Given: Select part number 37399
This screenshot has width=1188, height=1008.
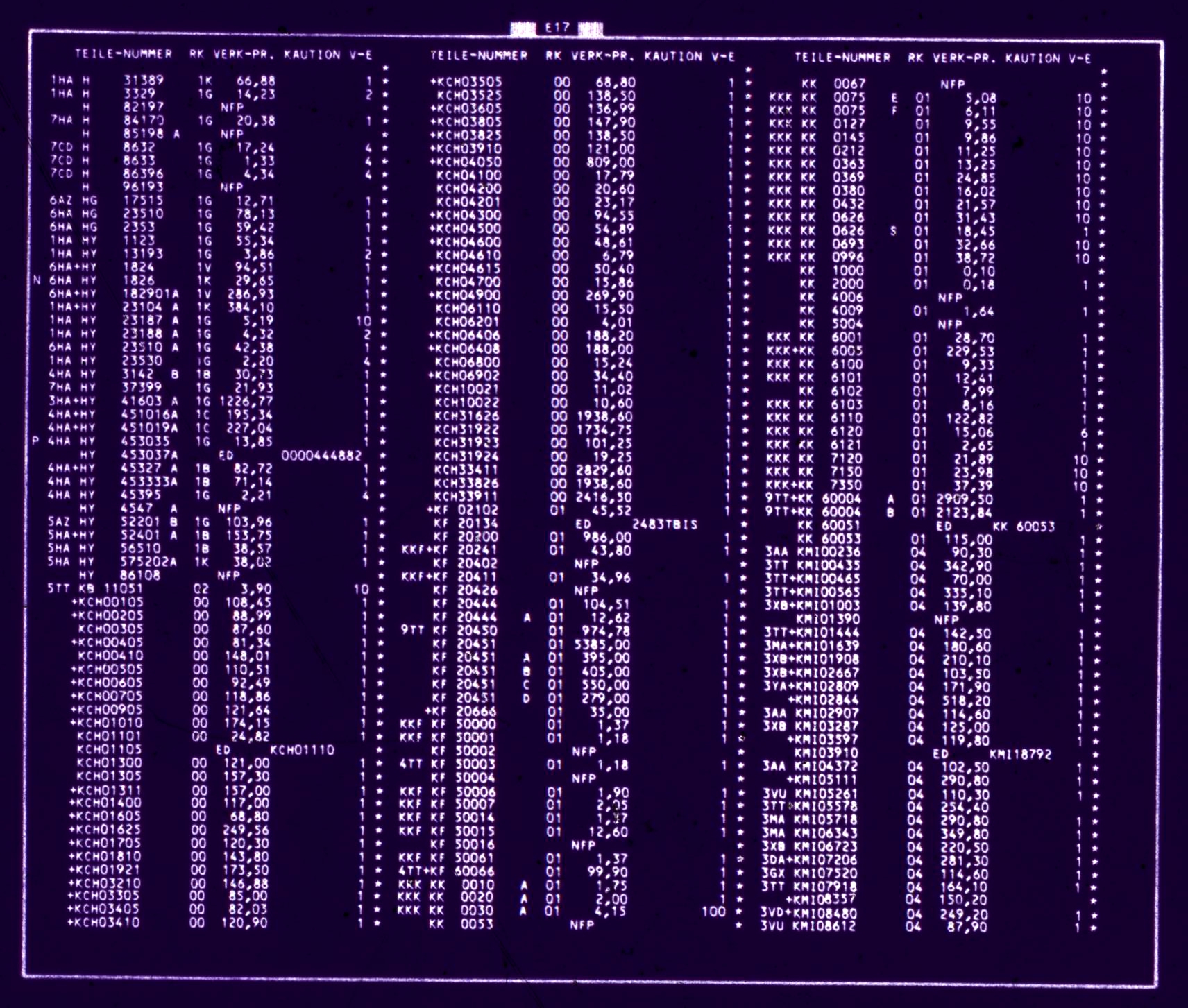Looking at the screenshot, I should pos(143,387).
